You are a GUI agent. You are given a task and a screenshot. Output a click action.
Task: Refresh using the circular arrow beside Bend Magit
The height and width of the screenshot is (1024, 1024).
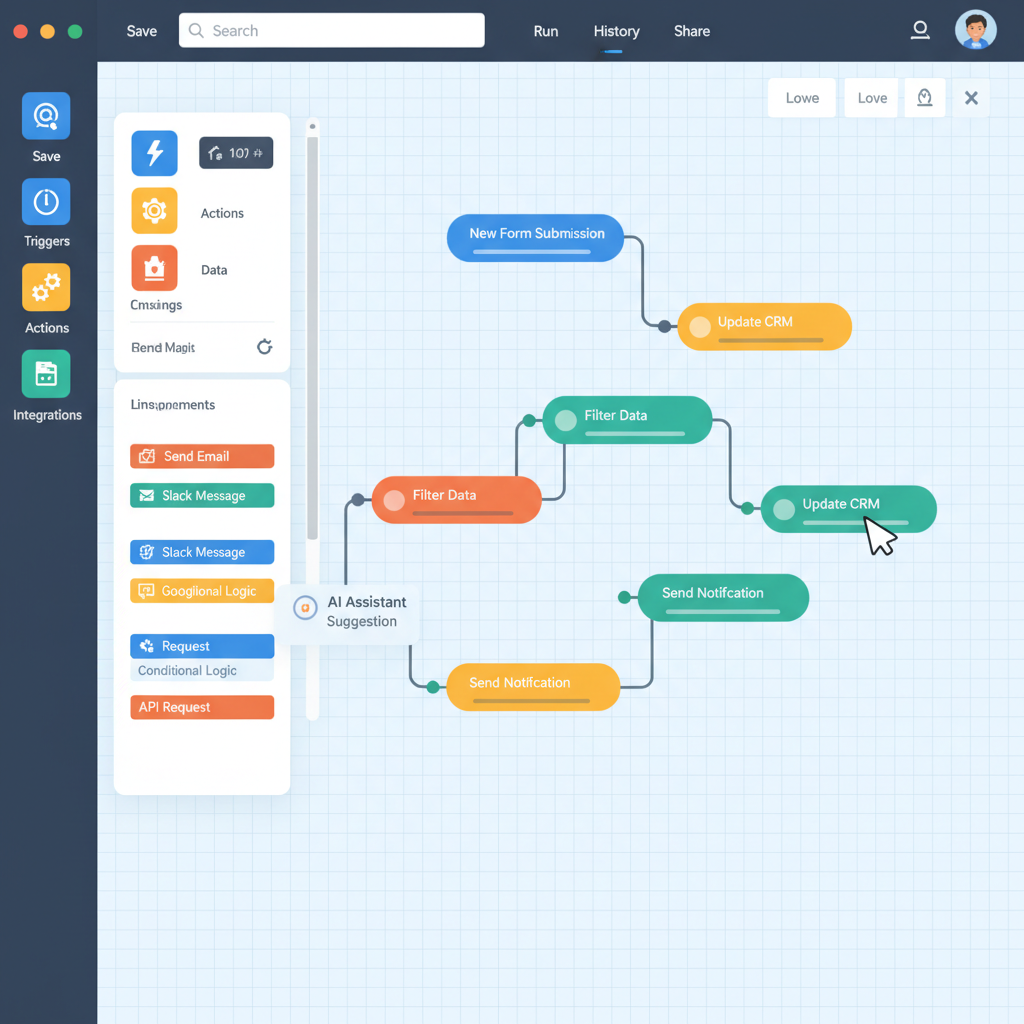[x=264, y=347]
